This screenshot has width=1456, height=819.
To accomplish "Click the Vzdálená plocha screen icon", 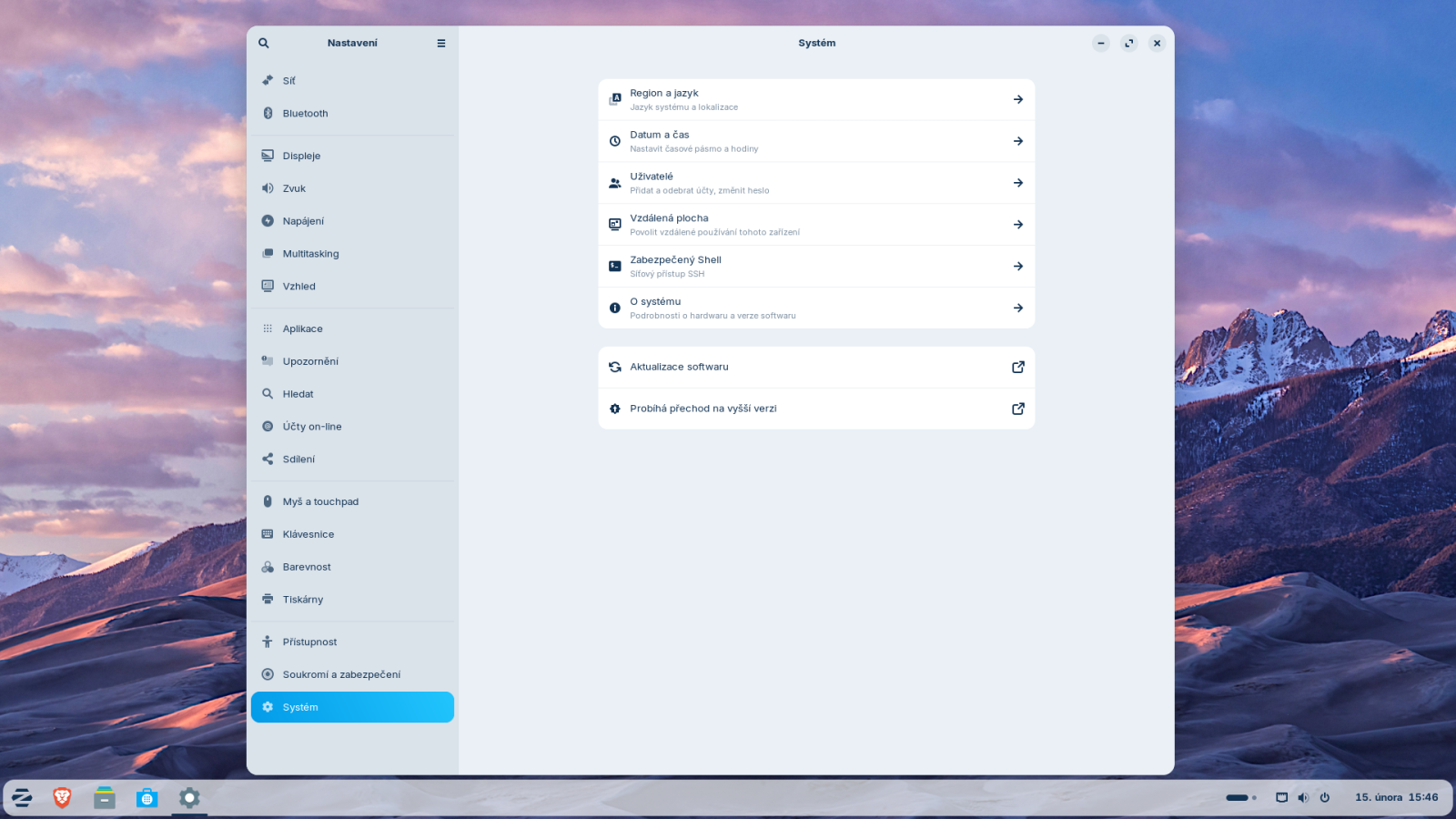I will (615, 225).
